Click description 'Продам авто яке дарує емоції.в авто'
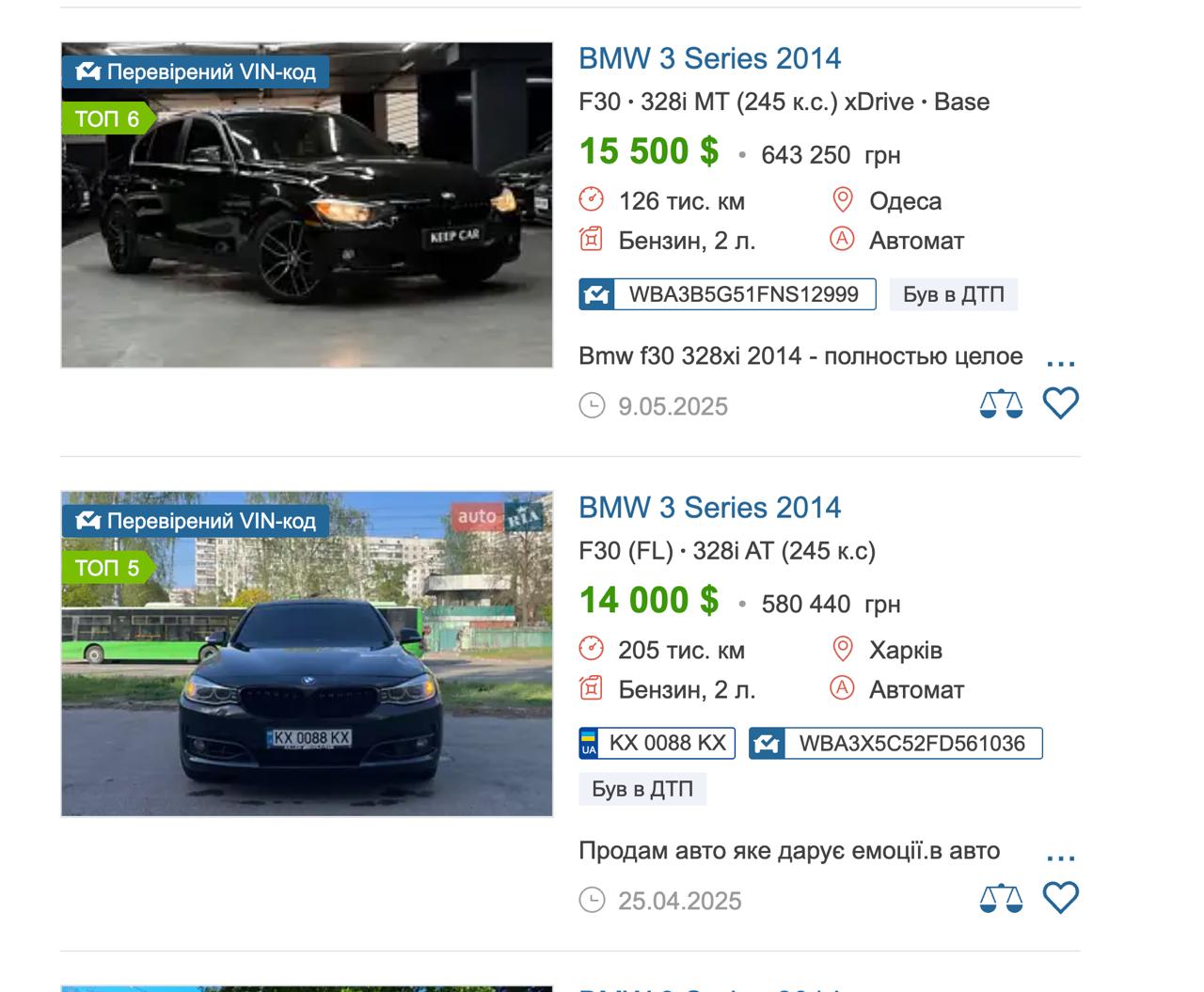Viewport: 1204px width, 992px height. pos(789,851)
